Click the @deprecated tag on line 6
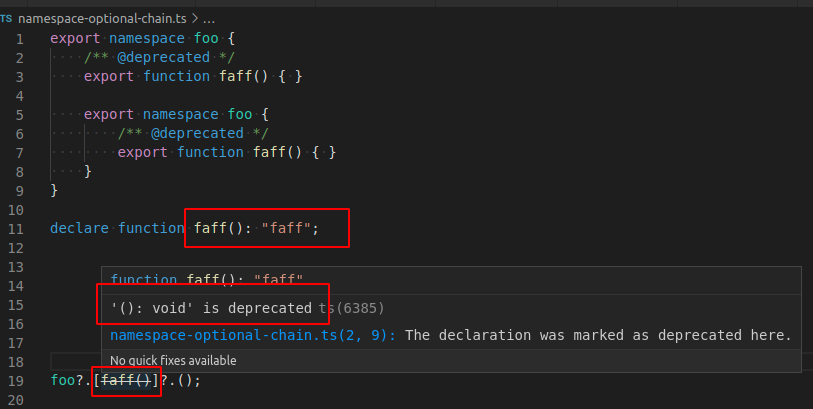The width and height of the screenshot is (813, 409). click(x=197, y=133)
